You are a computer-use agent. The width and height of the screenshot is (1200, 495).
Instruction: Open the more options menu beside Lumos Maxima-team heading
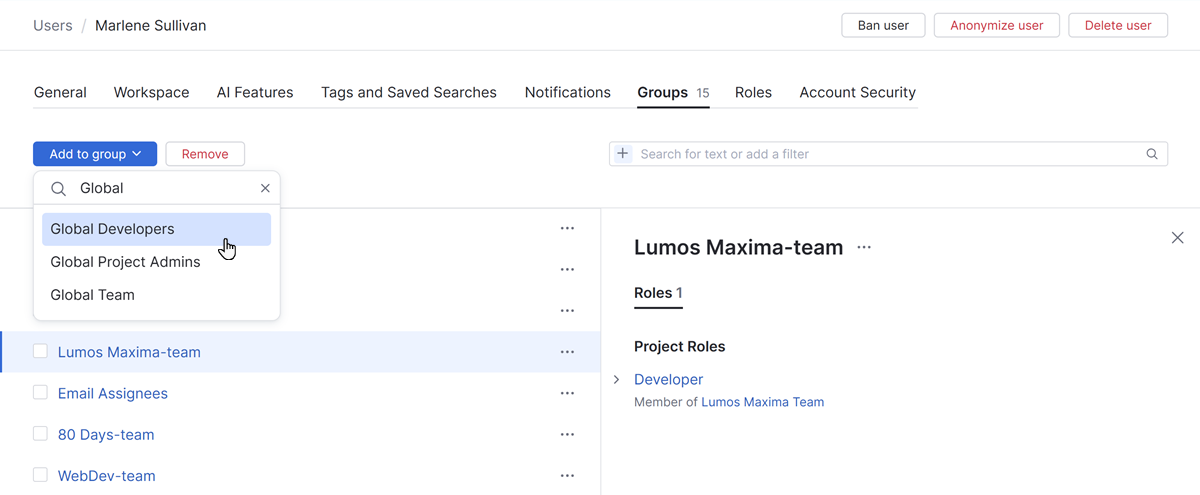click(x=864, y=247)
